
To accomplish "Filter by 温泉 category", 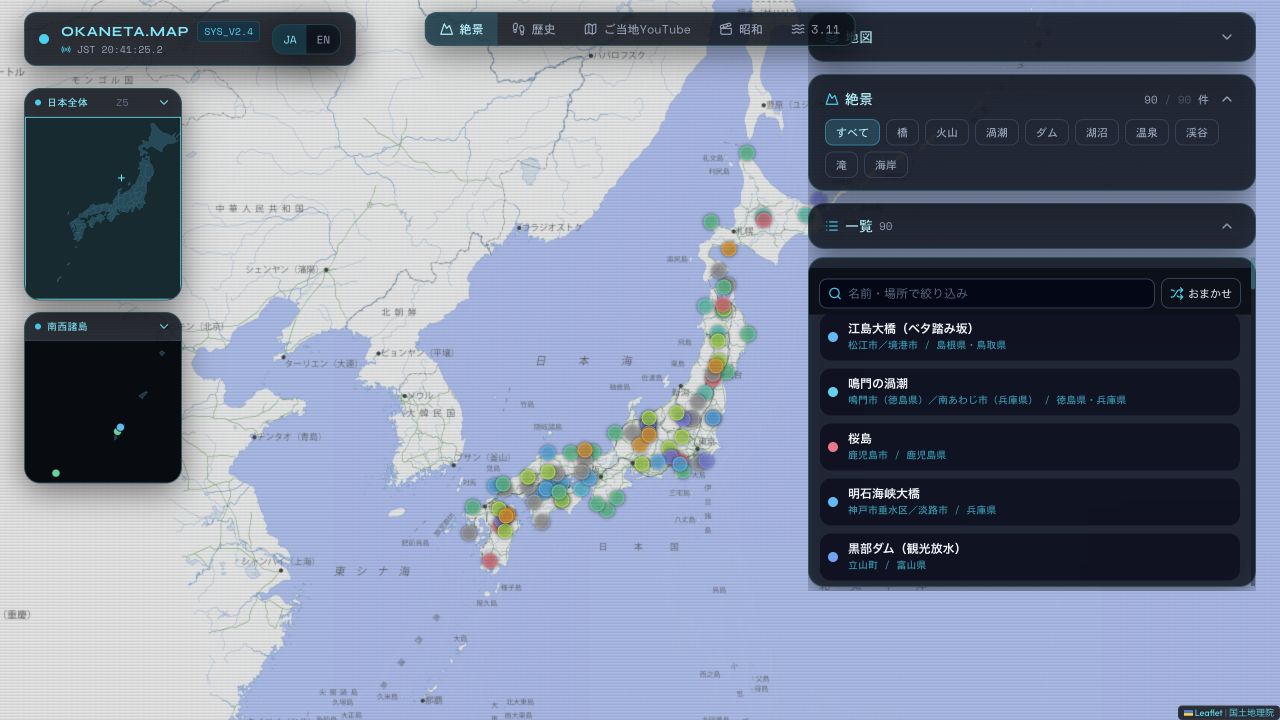I will (x=1147, y=132).
